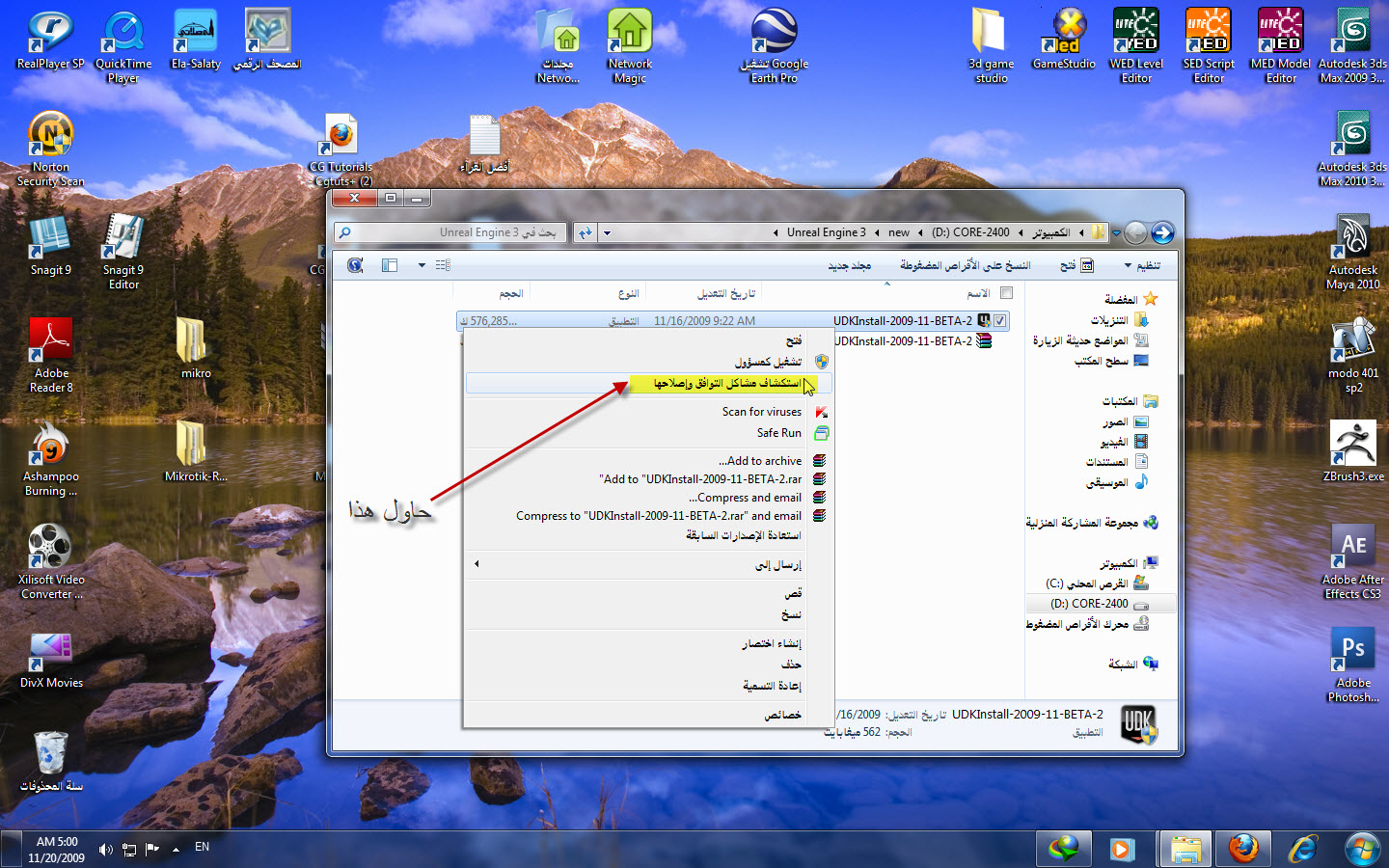Select Norton Security Scan shortcut
This screenshot has width=1389, height=868.
(51, 149)
